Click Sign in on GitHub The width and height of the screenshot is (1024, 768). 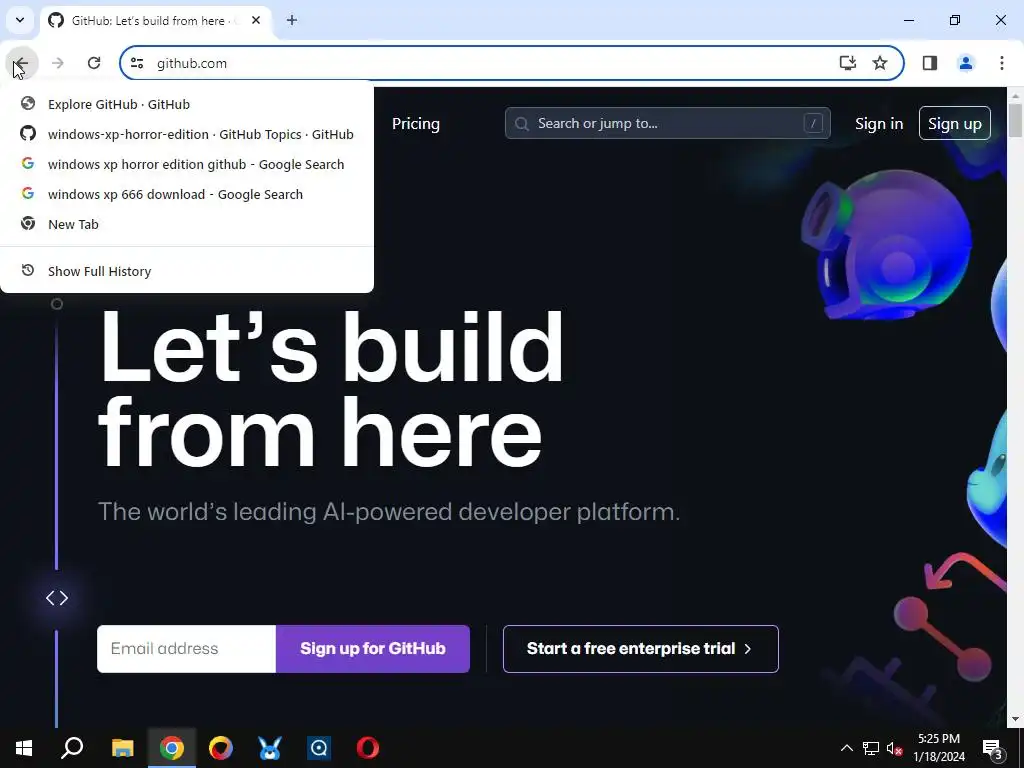(x=879, y=123)
